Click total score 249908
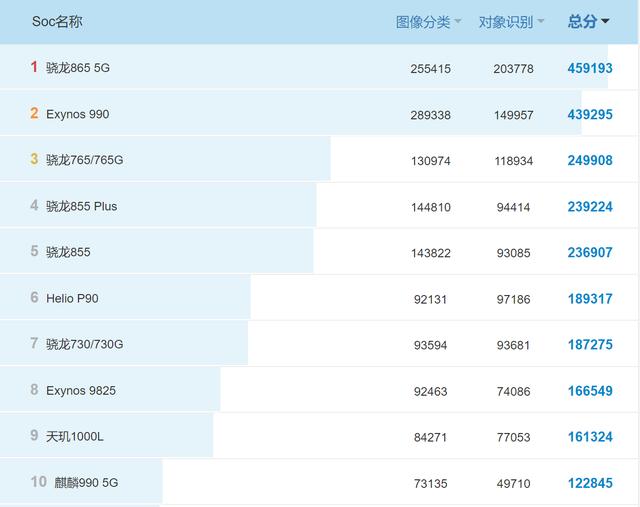Screen dimensions: 640x507 590,160
